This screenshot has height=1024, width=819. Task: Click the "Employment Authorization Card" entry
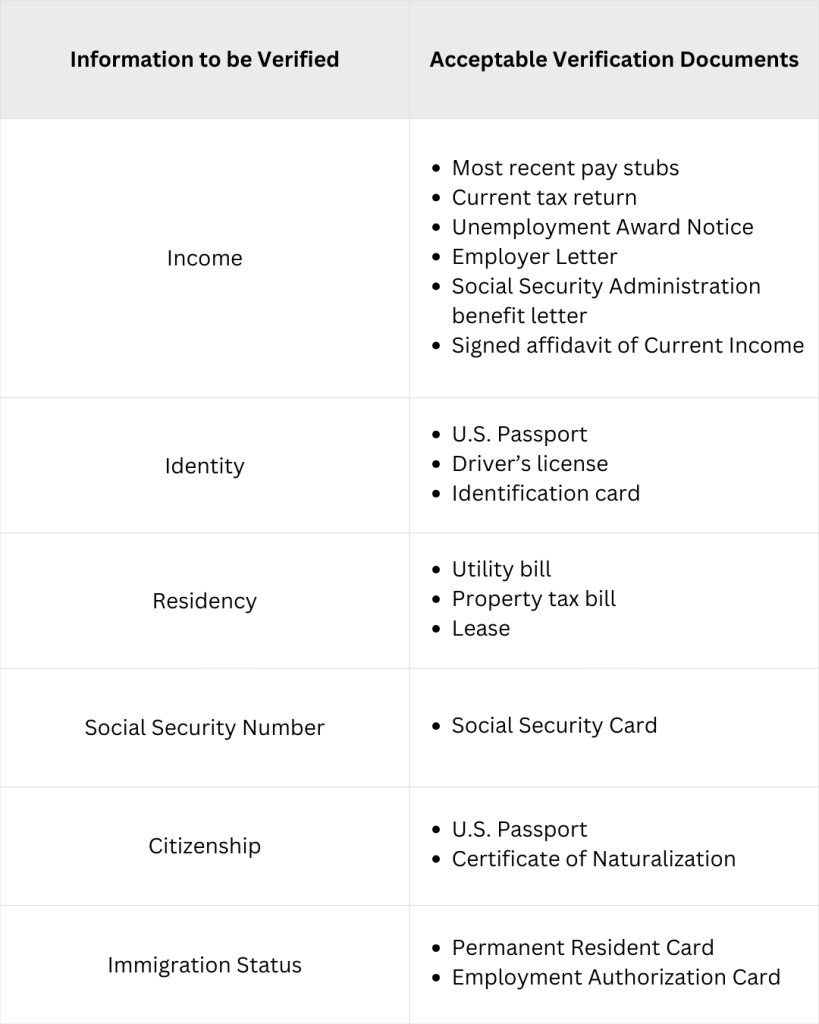pyautogui.click(x=615, y=977)
